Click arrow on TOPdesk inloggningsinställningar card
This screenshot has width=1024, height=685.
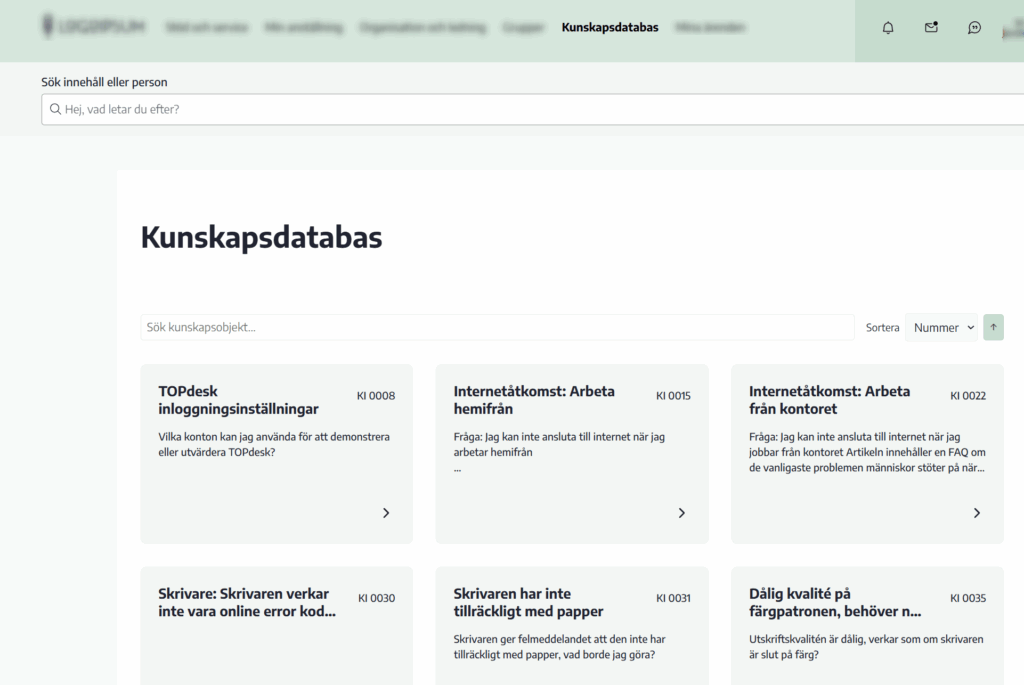(386, 513)
